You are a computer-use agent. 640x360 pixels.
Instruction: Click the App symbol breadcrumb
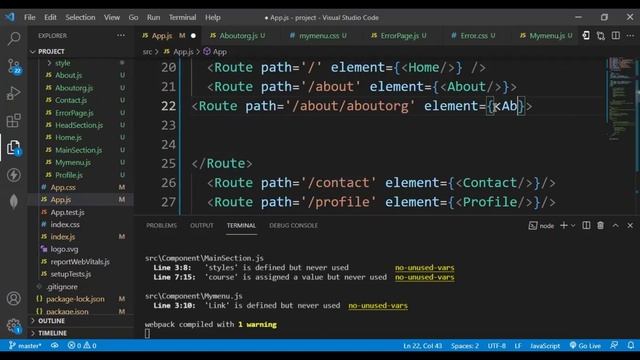click(215, 52)
